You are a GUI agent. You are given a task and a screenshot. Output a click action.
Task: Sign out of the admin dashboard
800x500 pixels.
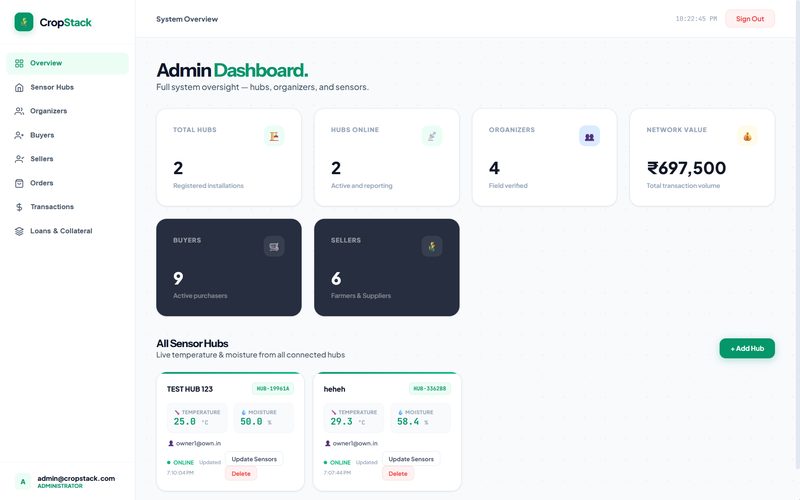pyautogui.click(x=749, y=19)
